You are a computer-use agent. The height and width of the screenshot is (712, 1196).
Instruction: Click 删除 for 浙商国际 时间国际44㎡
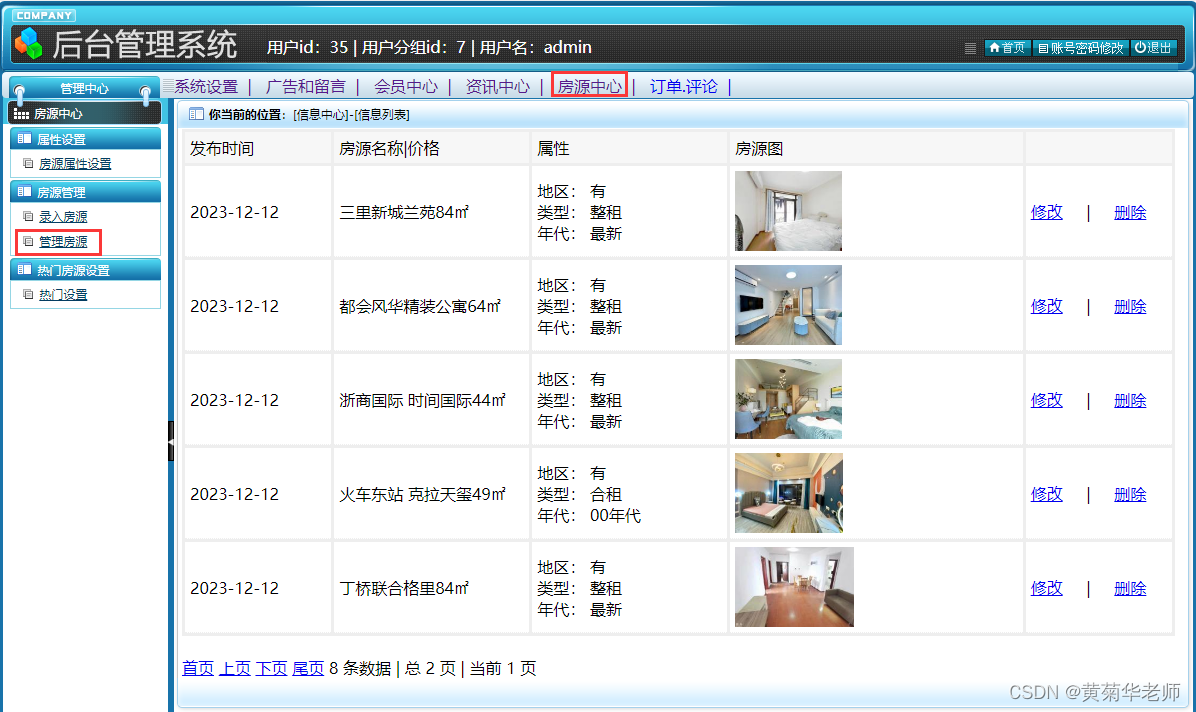click(1130, 400)
